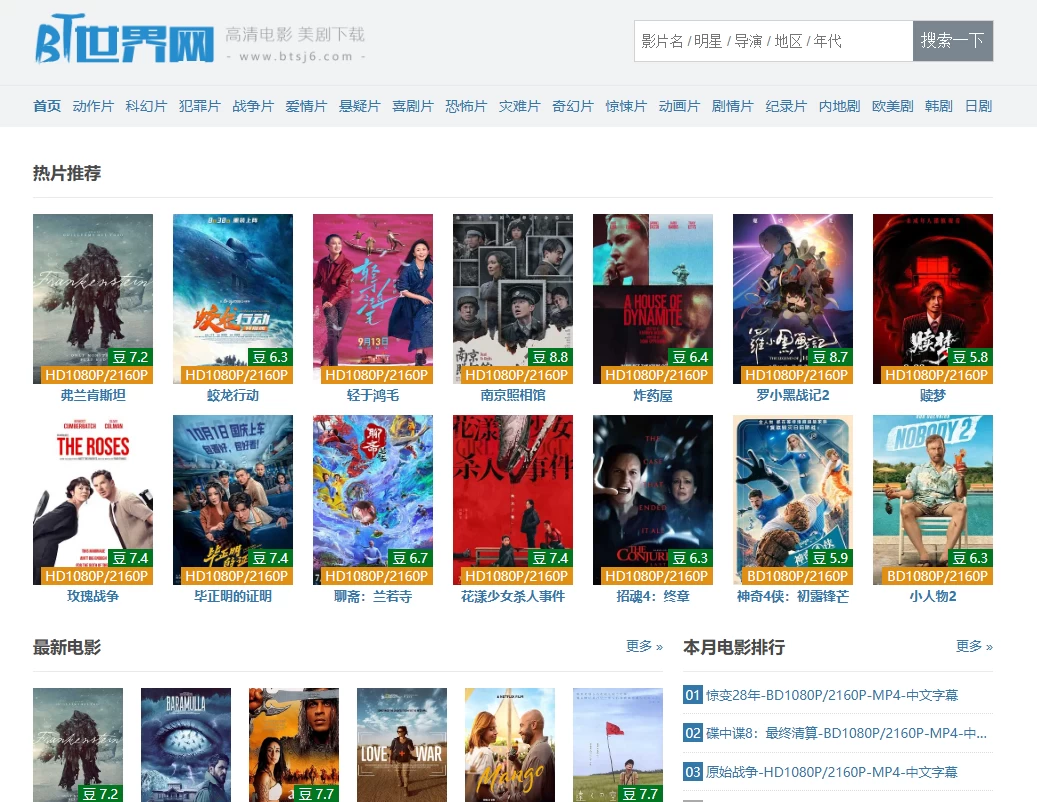This screenshot has height=802, width=1037.
Task: Switch to the 科幻片 category
Action: 146,106
